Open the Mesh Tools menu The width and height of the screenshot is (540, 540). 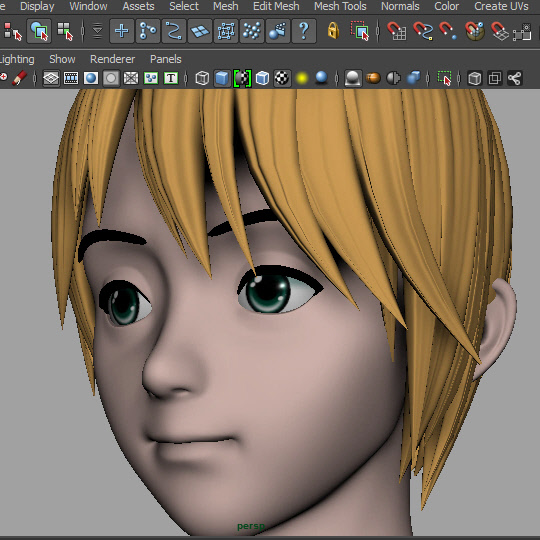(x=340, y=6)
